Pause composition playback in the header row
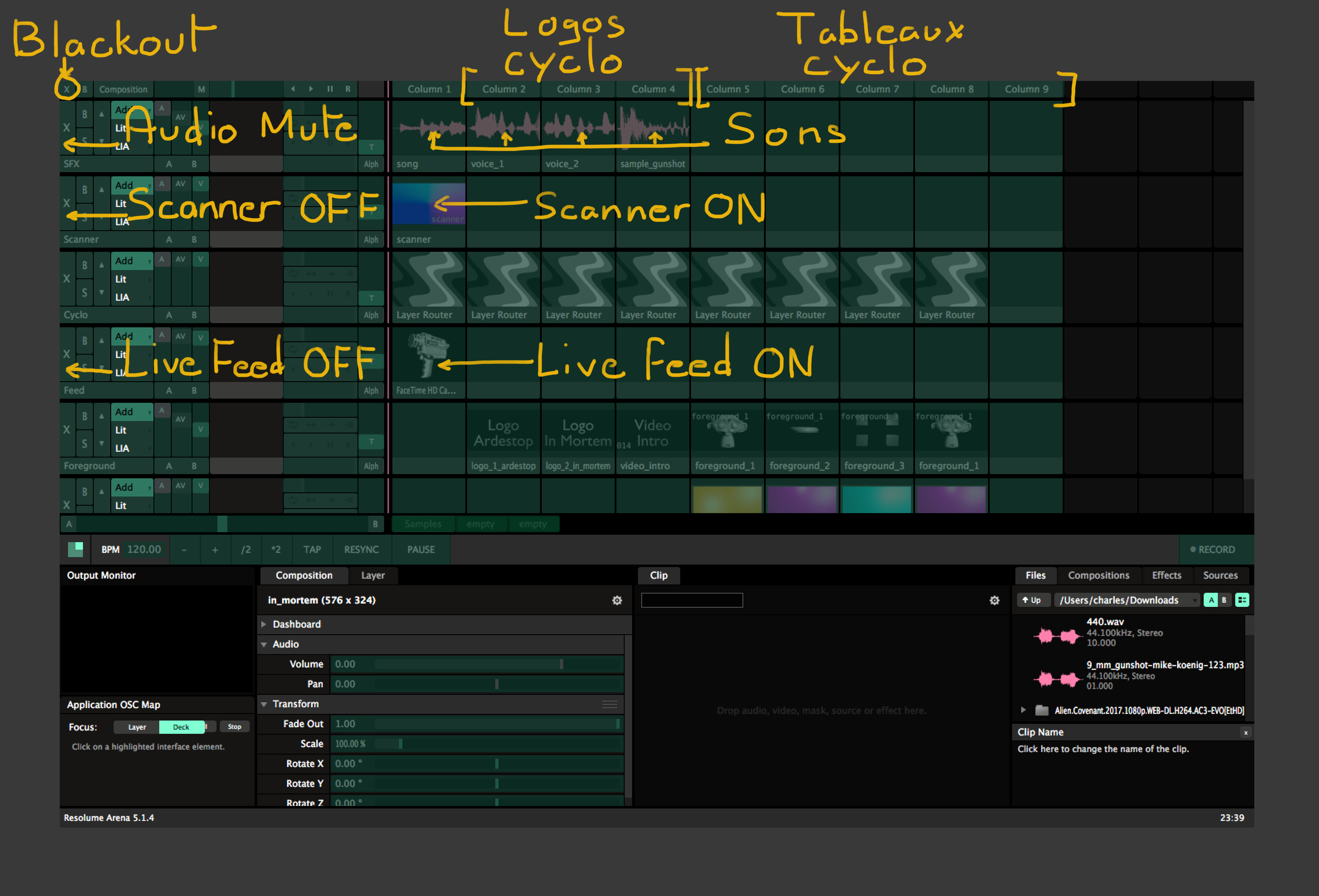 [x=330, y=89]
